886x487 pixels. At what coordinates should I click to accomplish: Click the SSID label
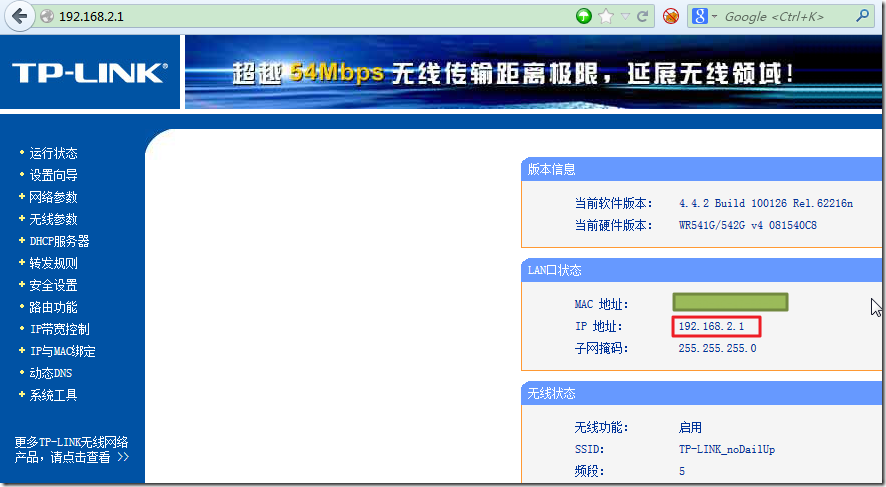[x=589, y=450]
